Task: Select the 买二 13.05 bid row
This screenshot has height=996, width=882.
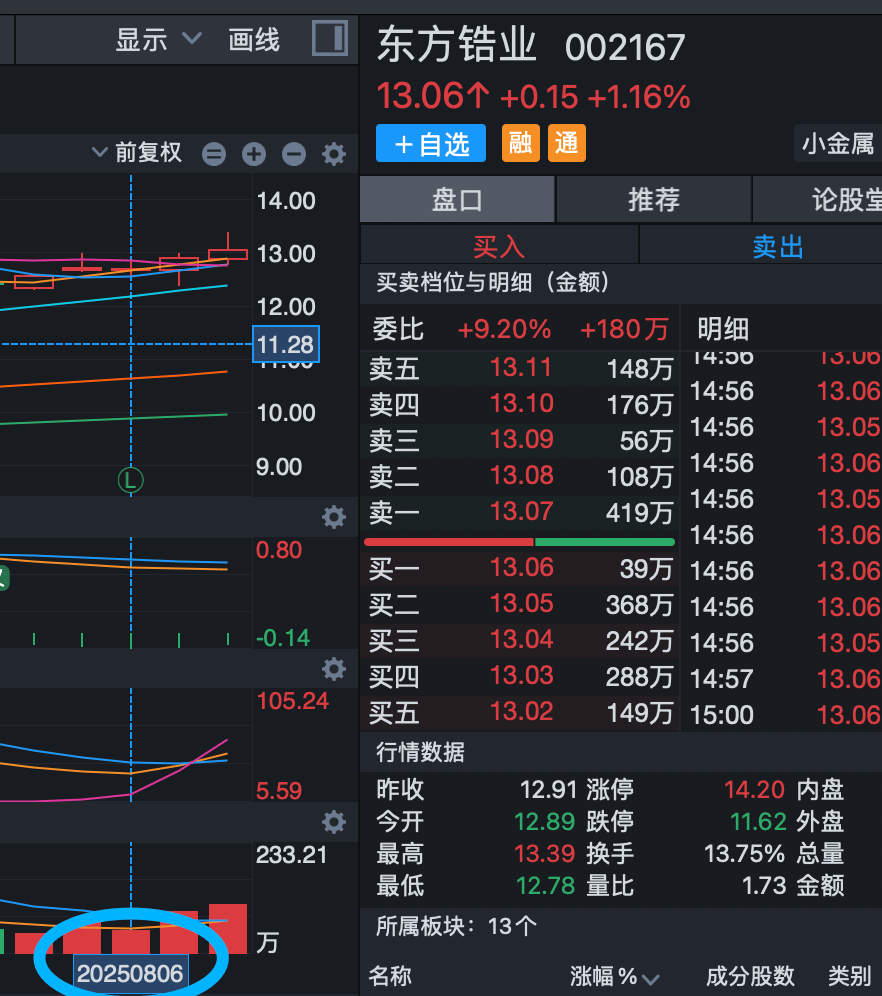Action: [520, 605]
